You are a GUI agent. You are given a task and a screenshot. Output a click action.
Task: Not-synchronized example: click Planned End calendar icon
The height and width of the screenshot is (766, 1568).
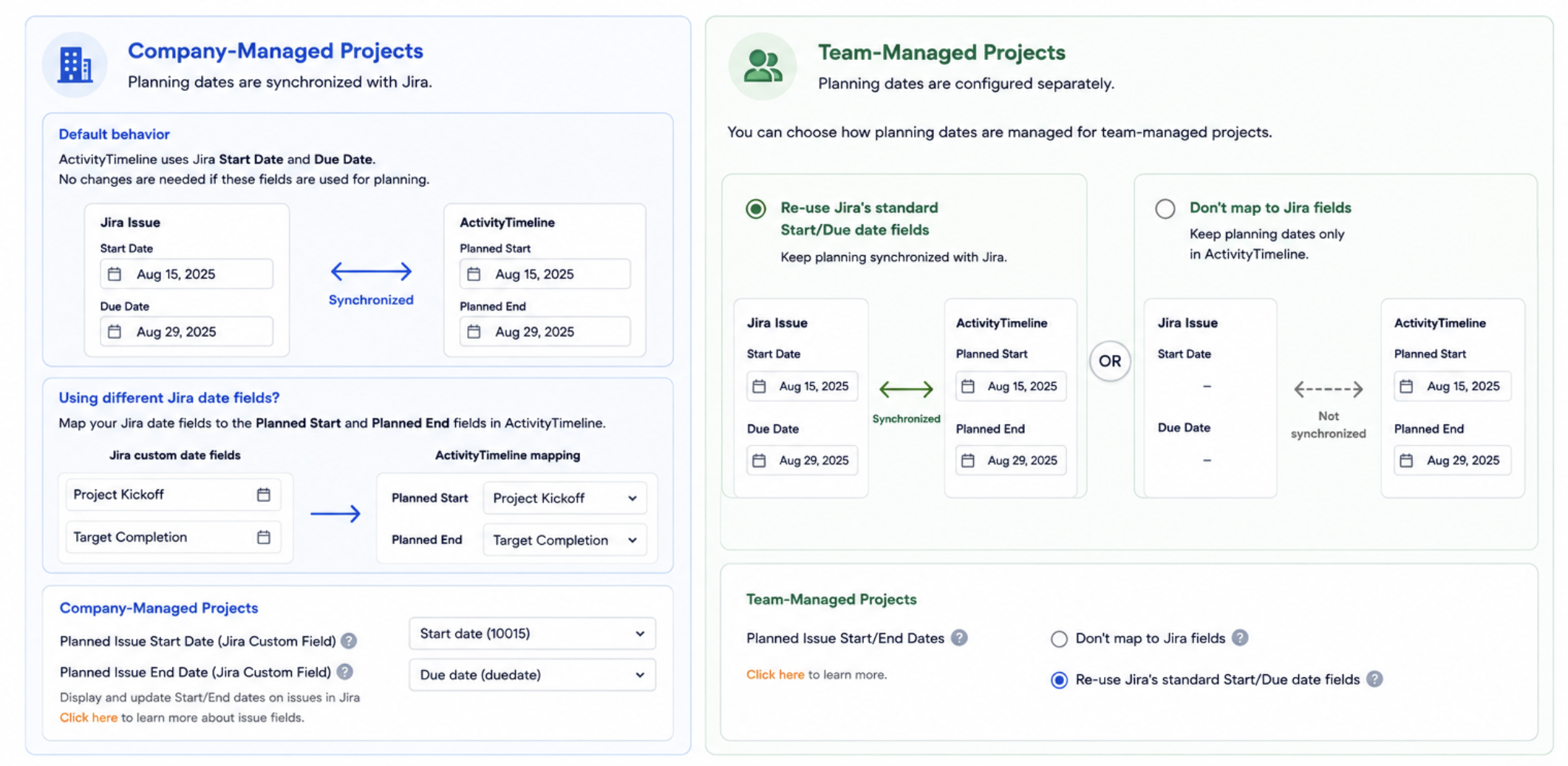point(1406,461)
